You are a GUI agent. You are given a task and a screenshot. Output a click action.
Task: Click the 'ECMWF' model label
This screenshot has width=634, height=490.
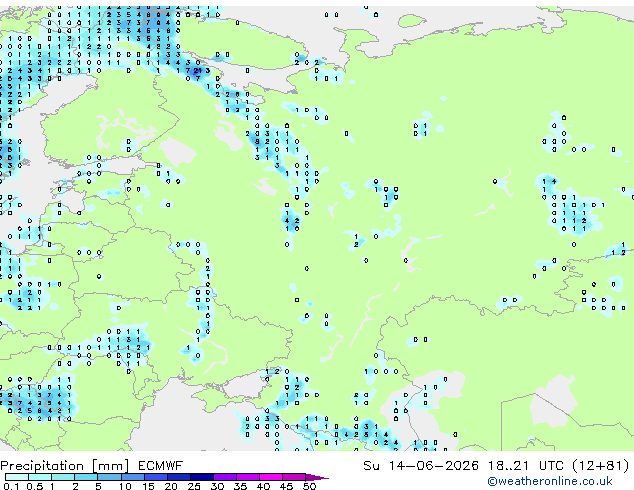pos(161,466)
